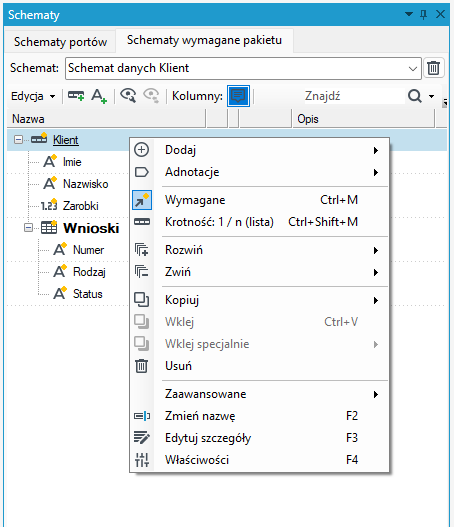Switch to the Schematy portów tab
The height and width of the screenshot is (527, 454).
coord(60,42)
